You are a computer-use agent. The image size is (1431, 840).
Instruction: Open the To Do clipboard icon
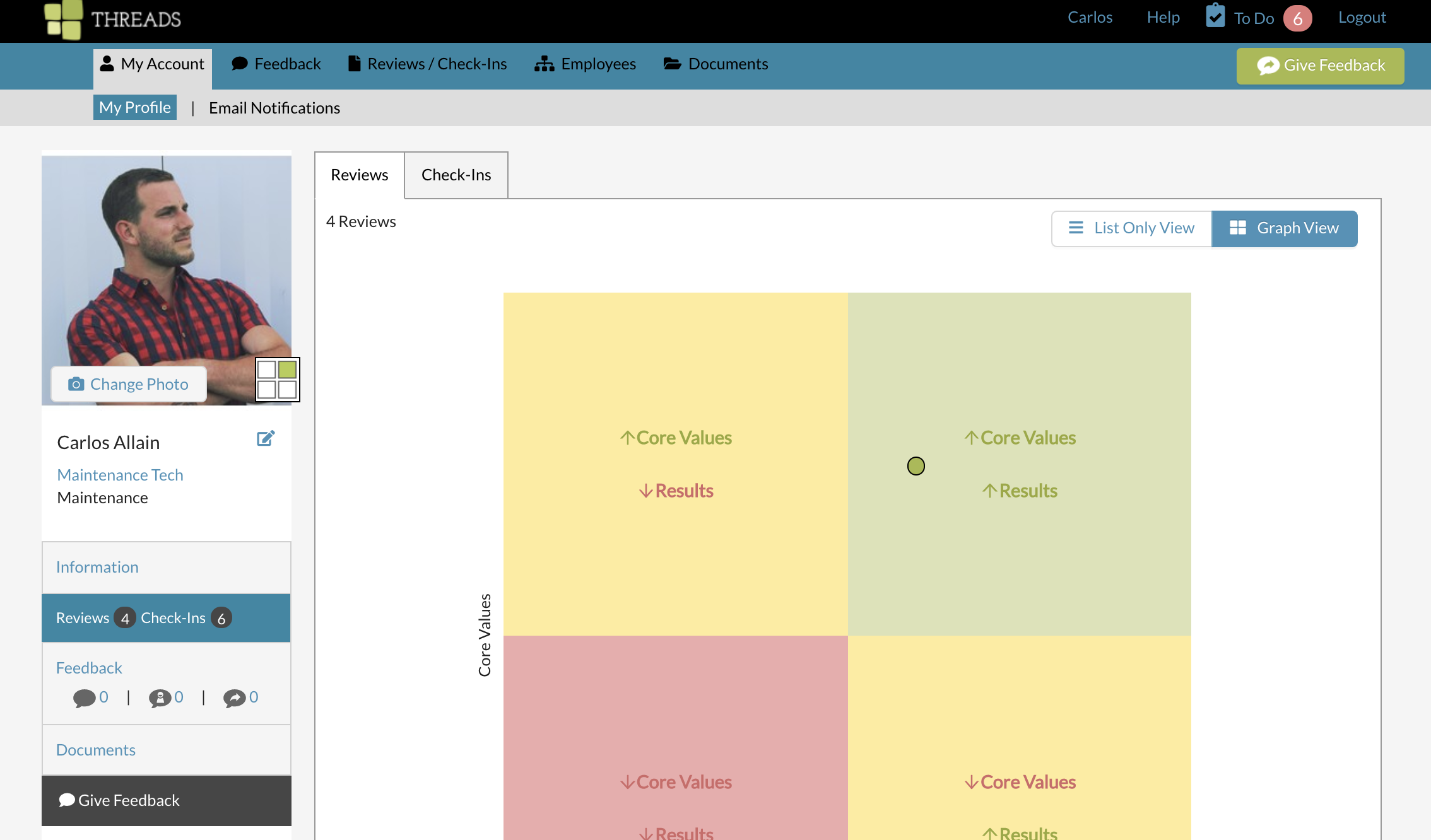[1215, 17]
